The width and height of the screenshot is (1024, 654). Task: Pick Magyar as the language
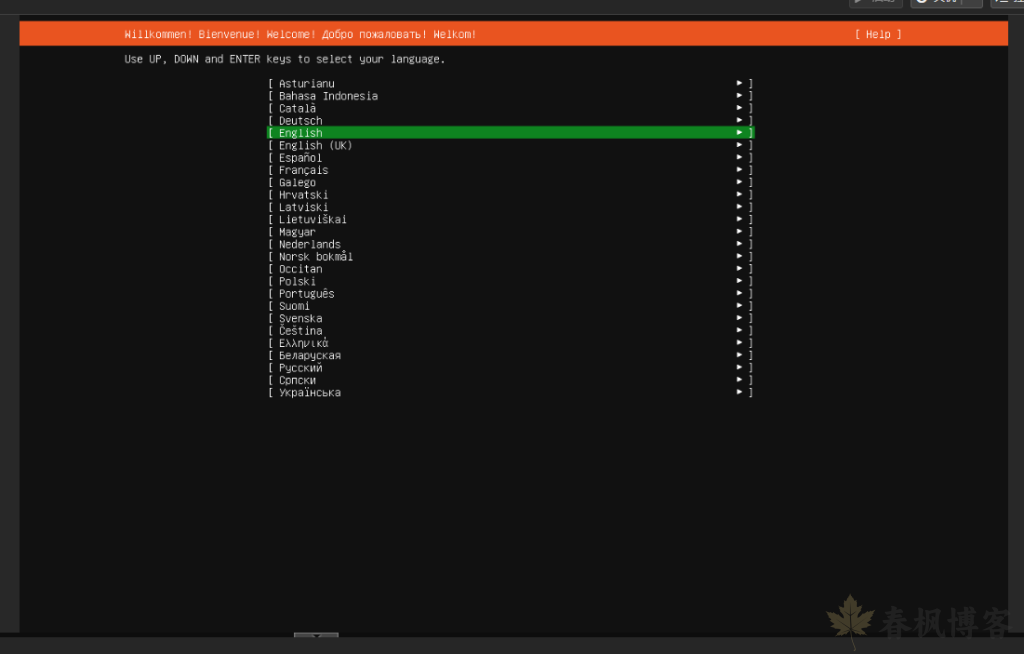tap(511, 232)
